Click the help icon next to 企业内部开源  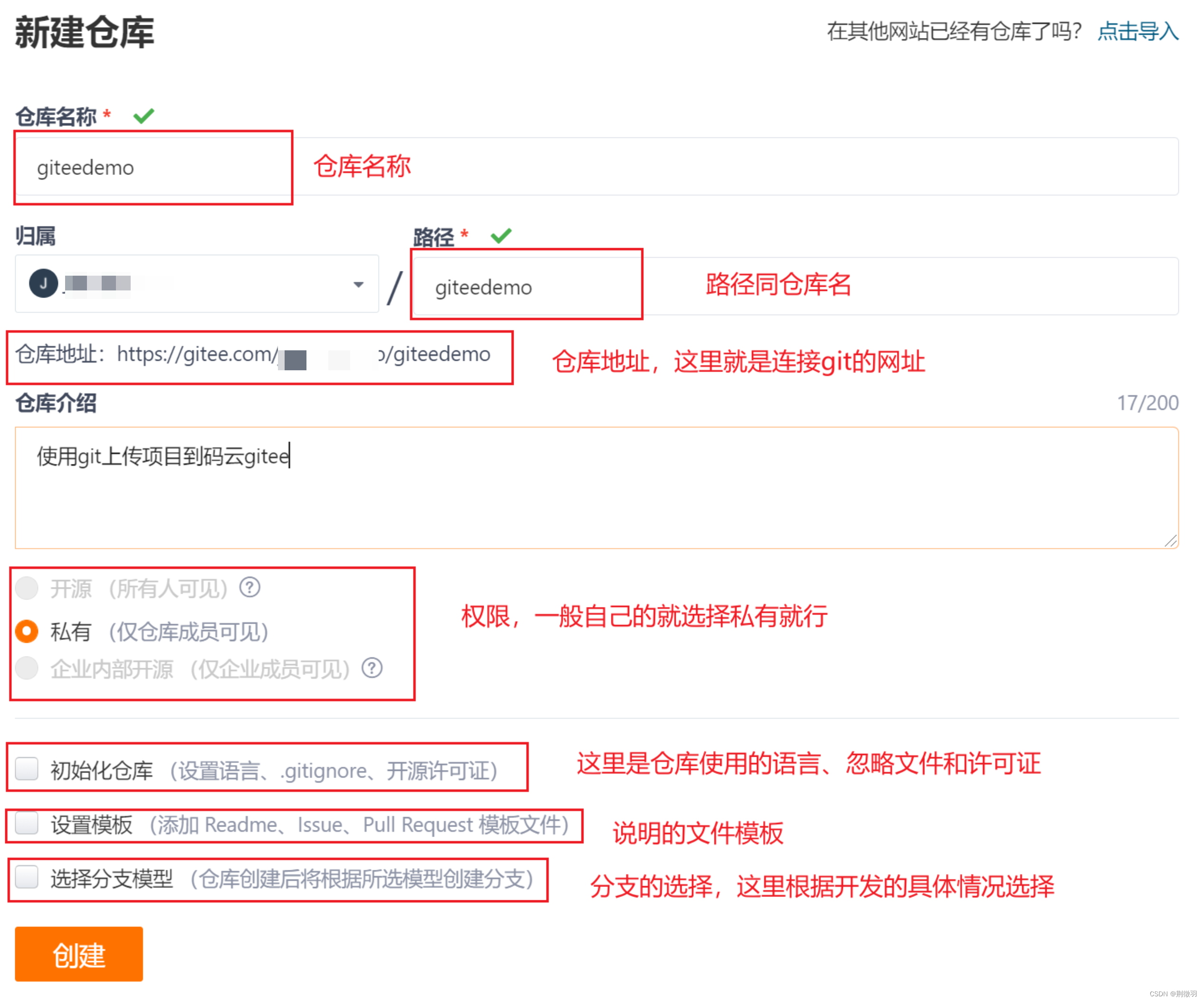(x=372, y=668)
